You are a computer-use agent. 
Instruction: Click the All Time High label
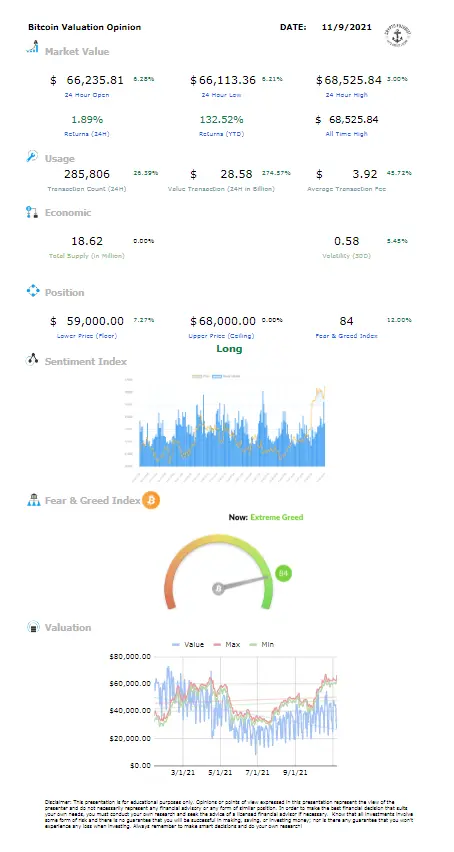346,134
